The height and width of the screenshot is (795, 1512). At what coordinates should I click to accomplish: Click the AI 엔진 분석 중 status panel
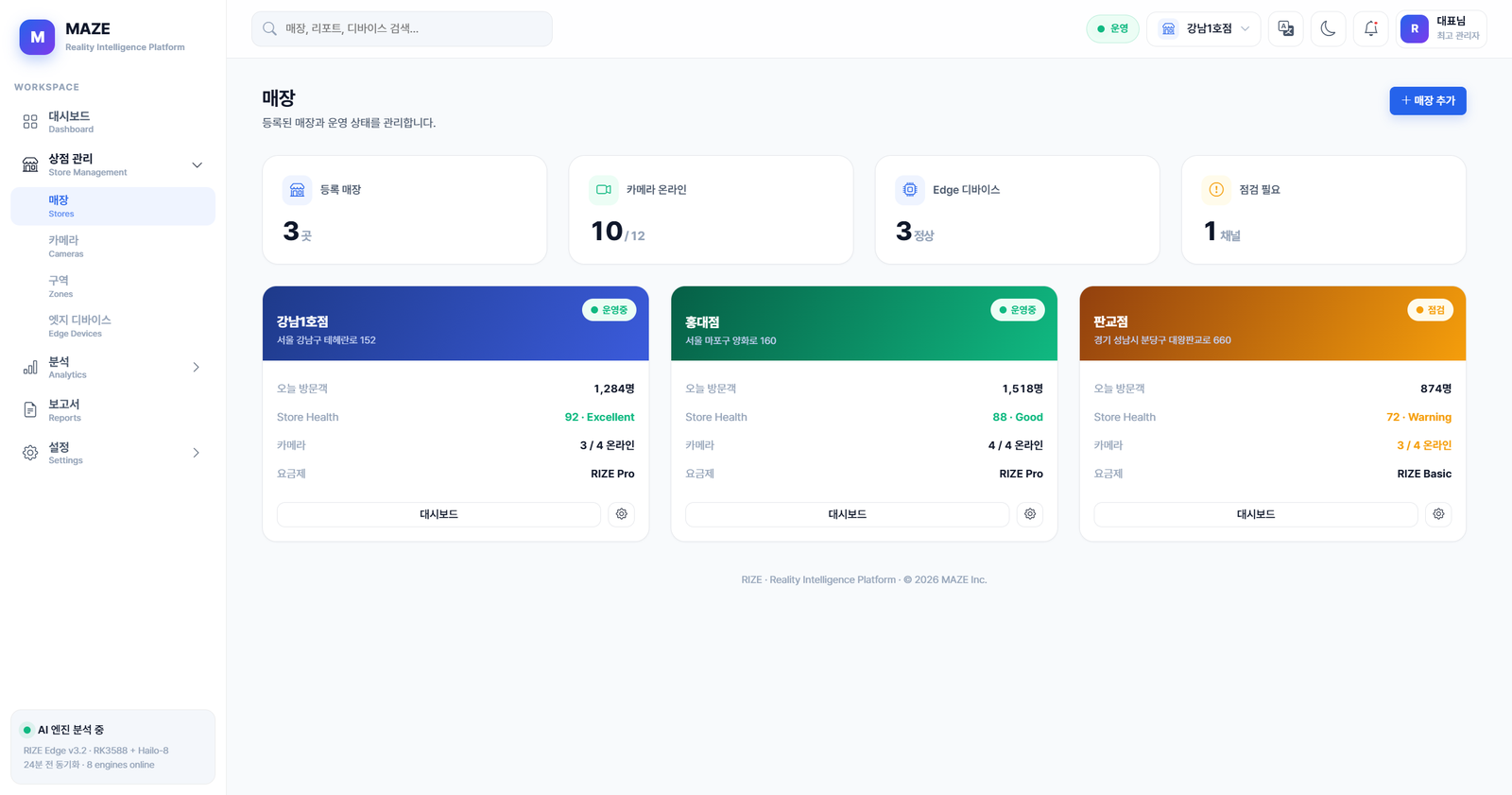[x=112, y=747]
